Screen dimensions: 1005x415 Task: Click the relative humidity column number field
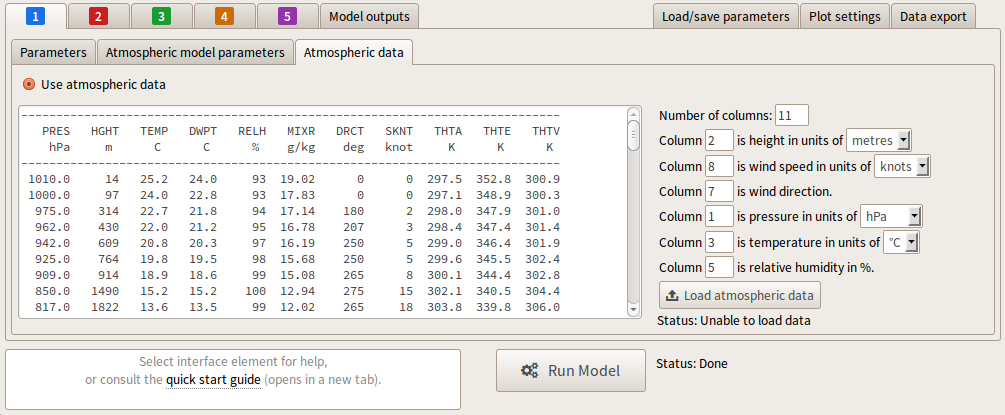pos(719,267)
